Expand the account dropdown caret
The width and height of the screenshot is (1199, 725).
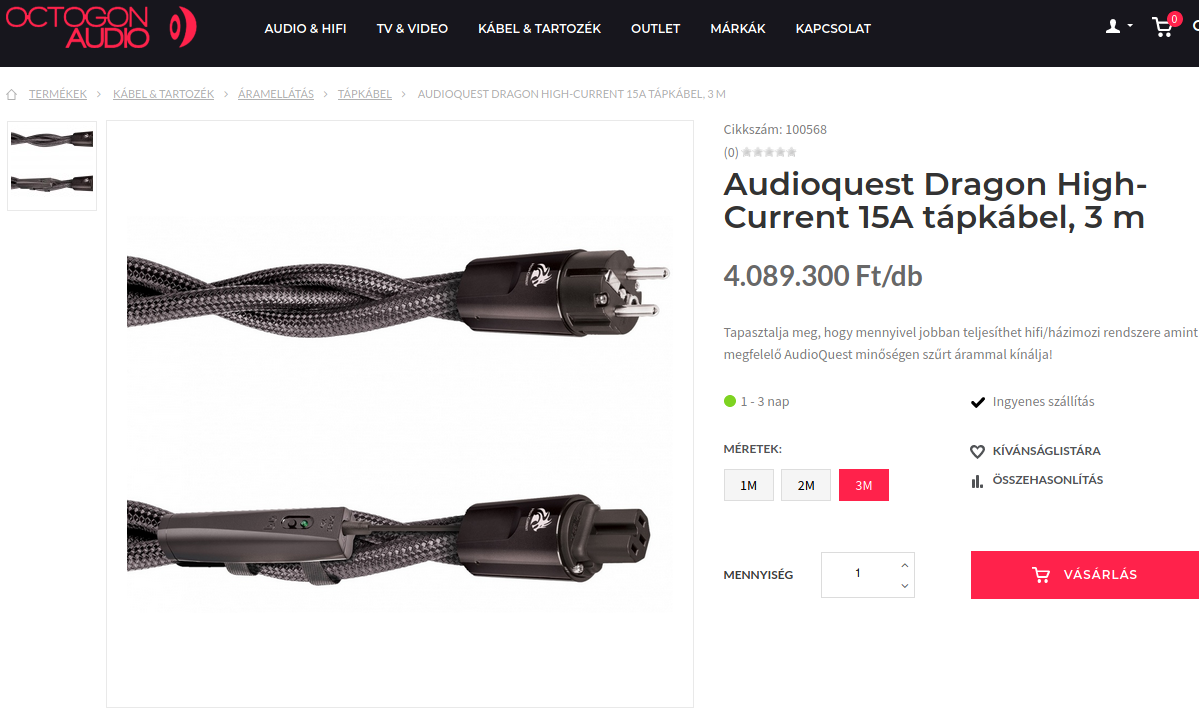pos(1130,27)
